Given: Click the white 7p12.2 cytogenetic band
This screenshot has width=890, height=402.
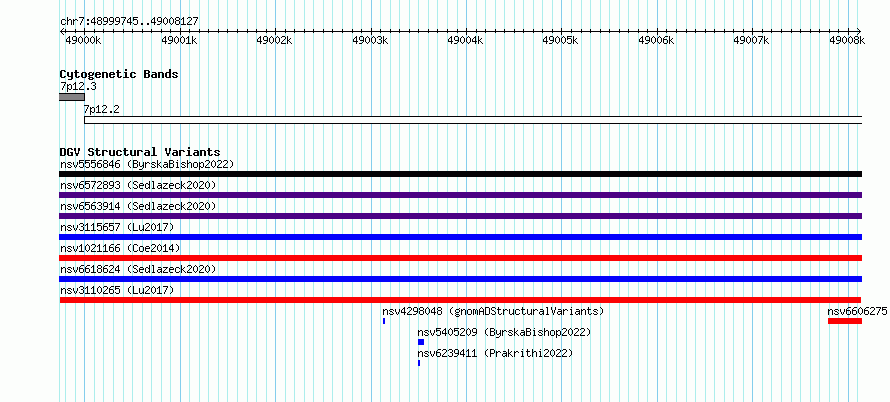Looking at the screenshot, I should pos(473,120).
